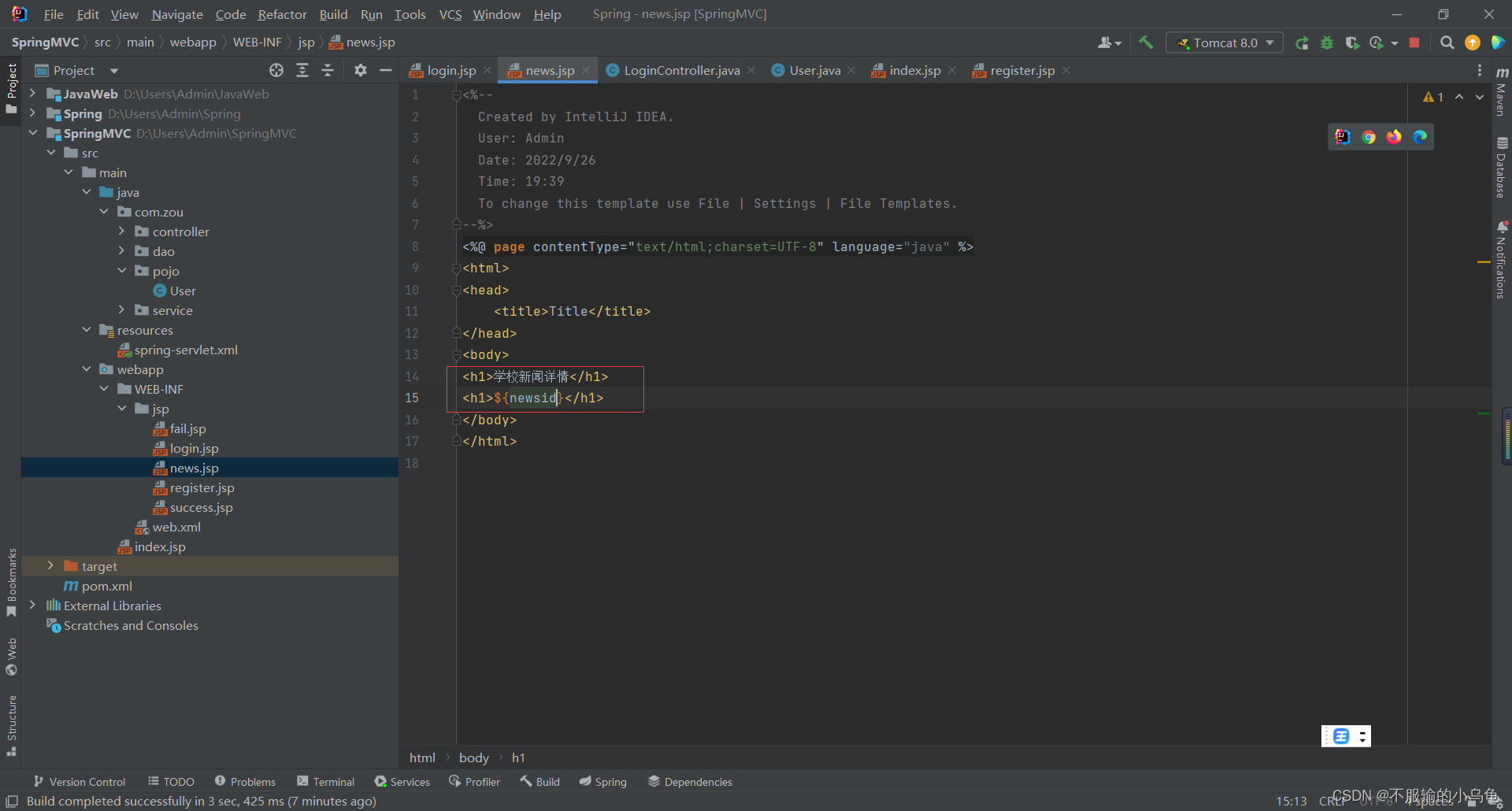Select Opened File target icon in Project panel
Image resolution: width=1512 pixels, height=811 pixels.
(x=276, y=70)
